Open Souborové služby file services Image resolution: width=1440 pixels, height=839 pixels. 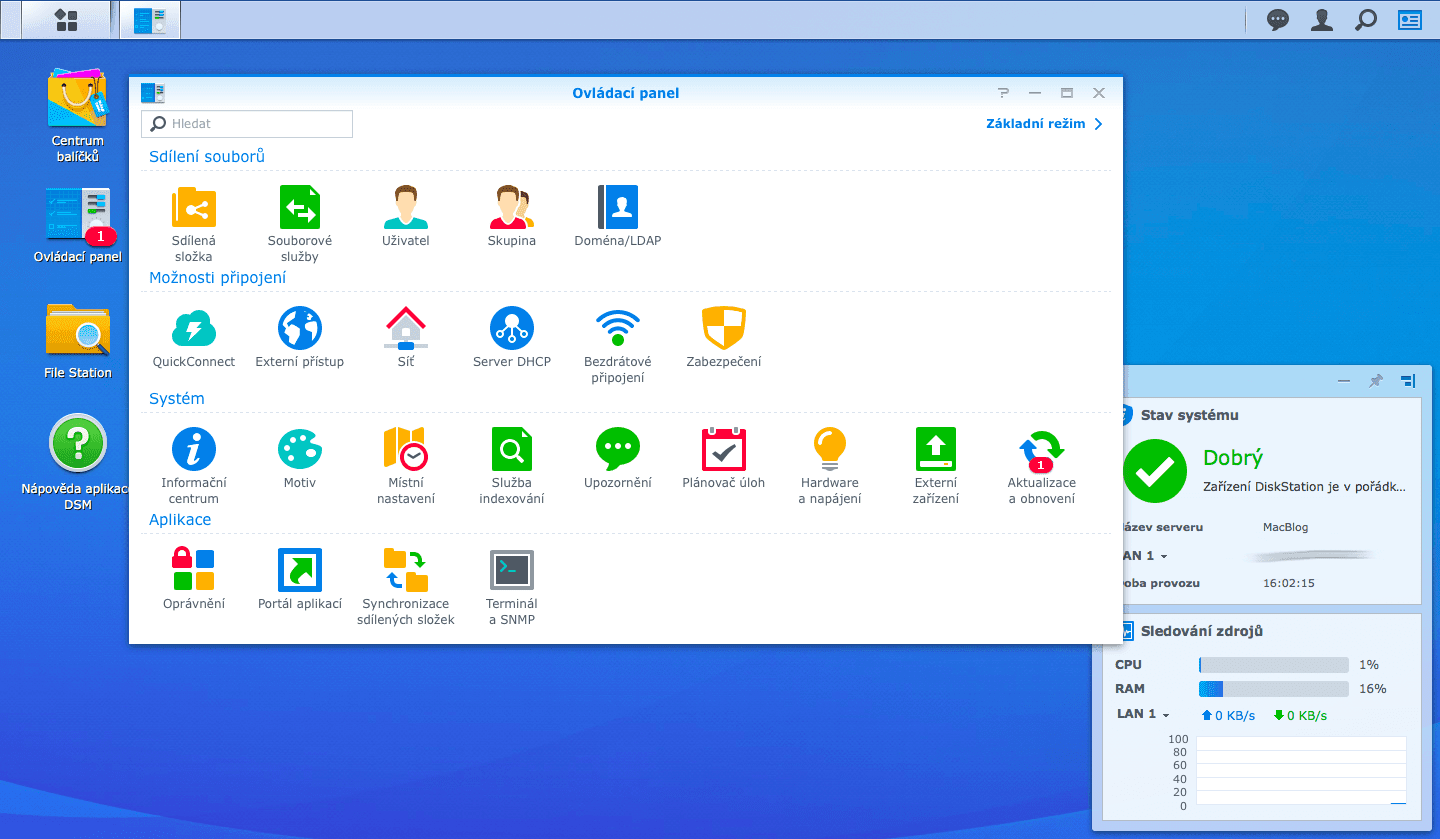point(300,224)
